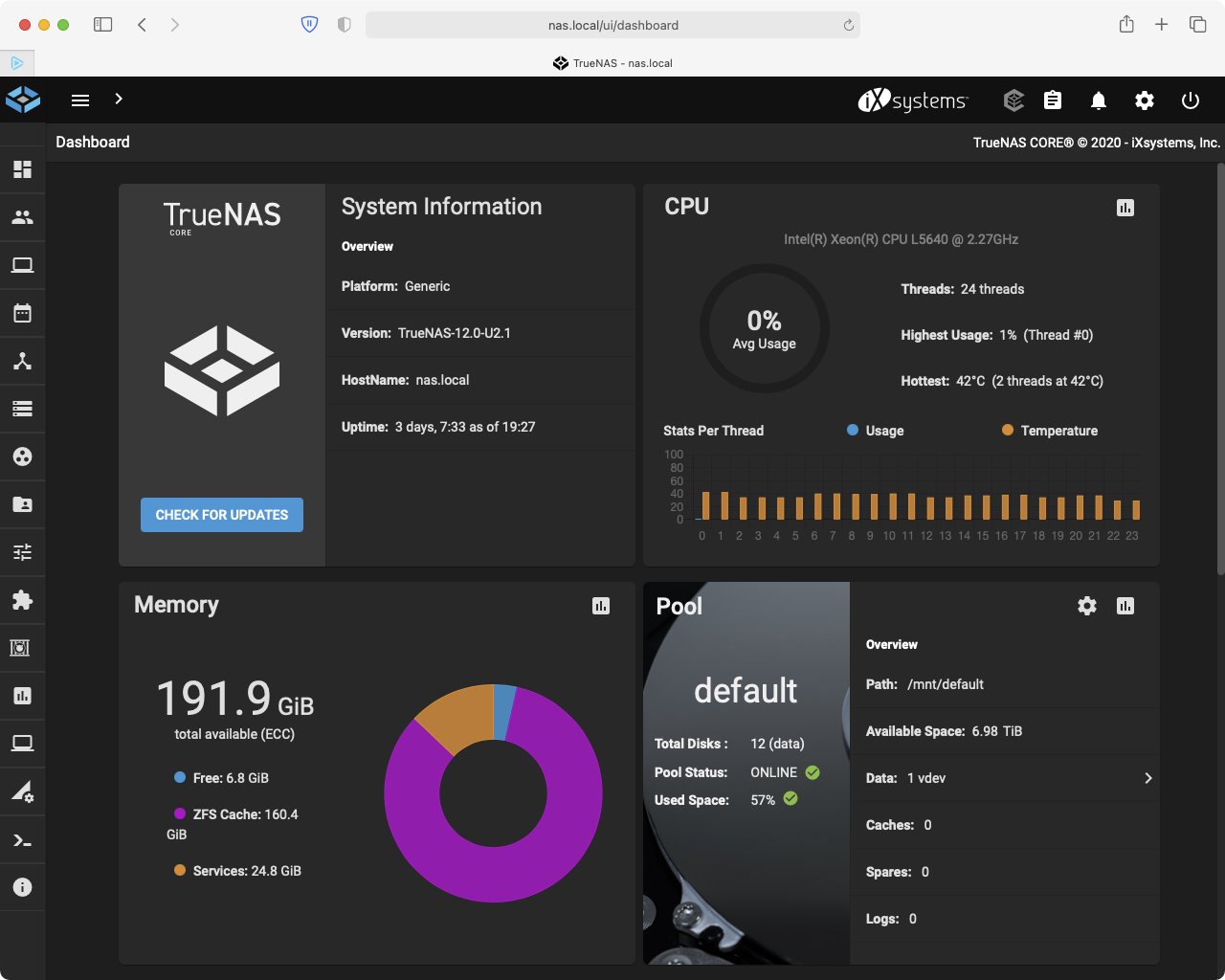Click the TrueNAS logo in top-left corner
Screen dimensions: 1225x980
coord(23,100)
